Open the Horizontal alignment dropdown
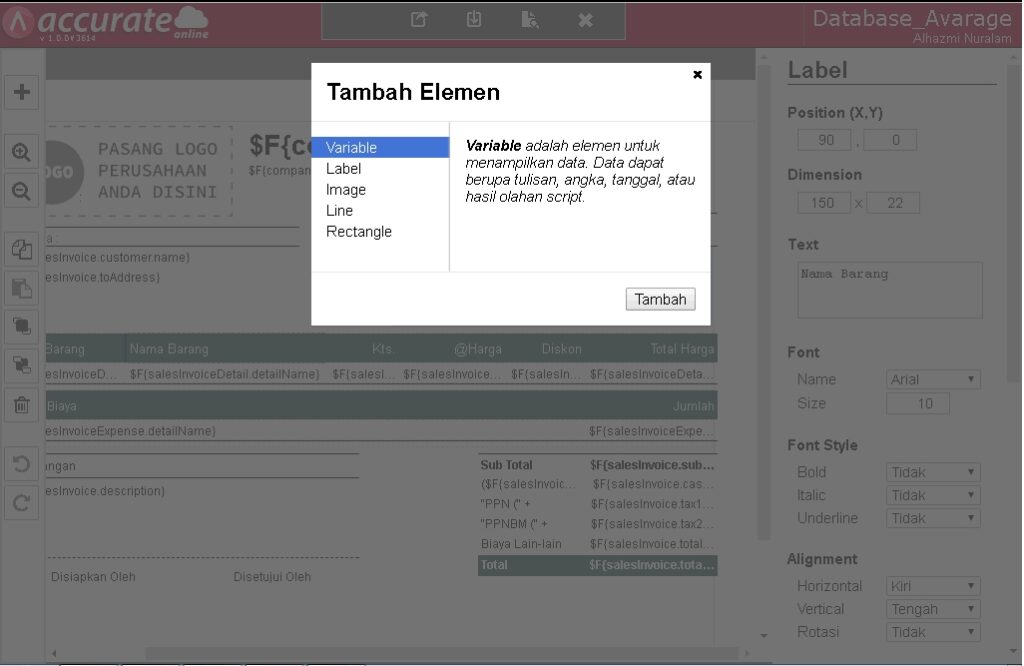Image resolution: width=1024 pixels, height=666 pixels. click(932, 586)
